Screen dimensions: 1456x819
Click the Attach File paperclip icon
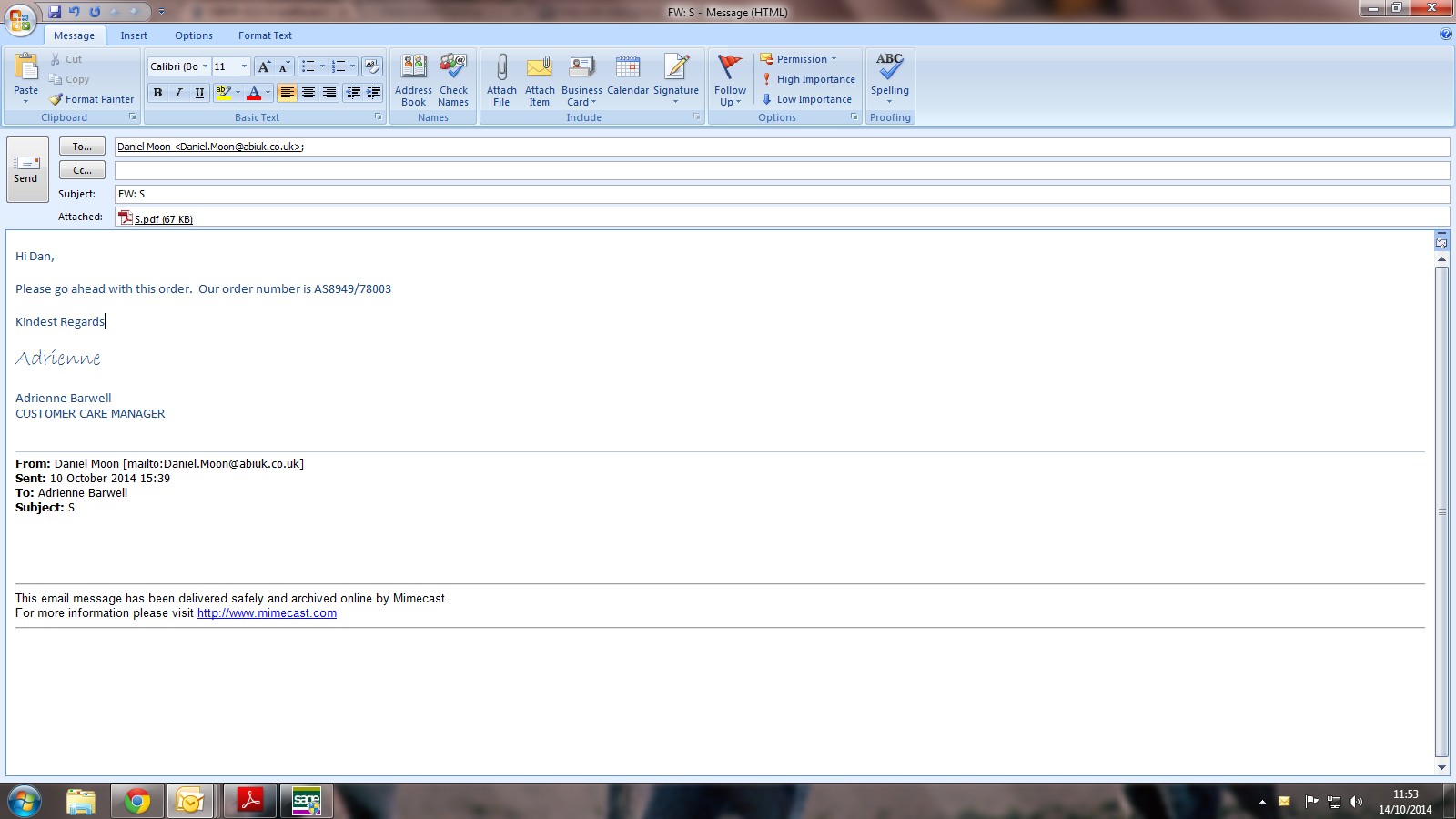click(501, 68)
